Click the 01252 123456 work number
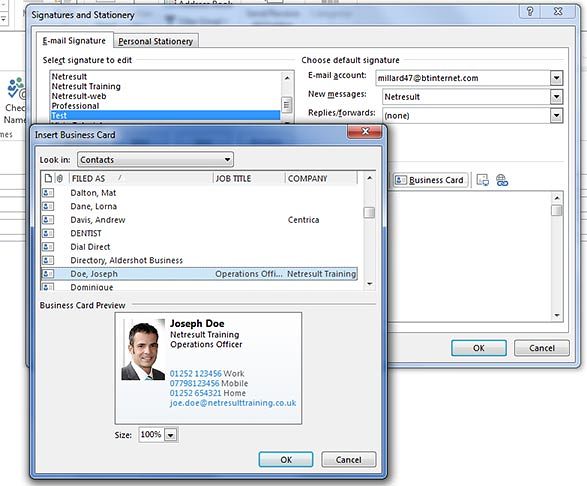The width and height of the screenshot is (587, 486). click(196, 373)
